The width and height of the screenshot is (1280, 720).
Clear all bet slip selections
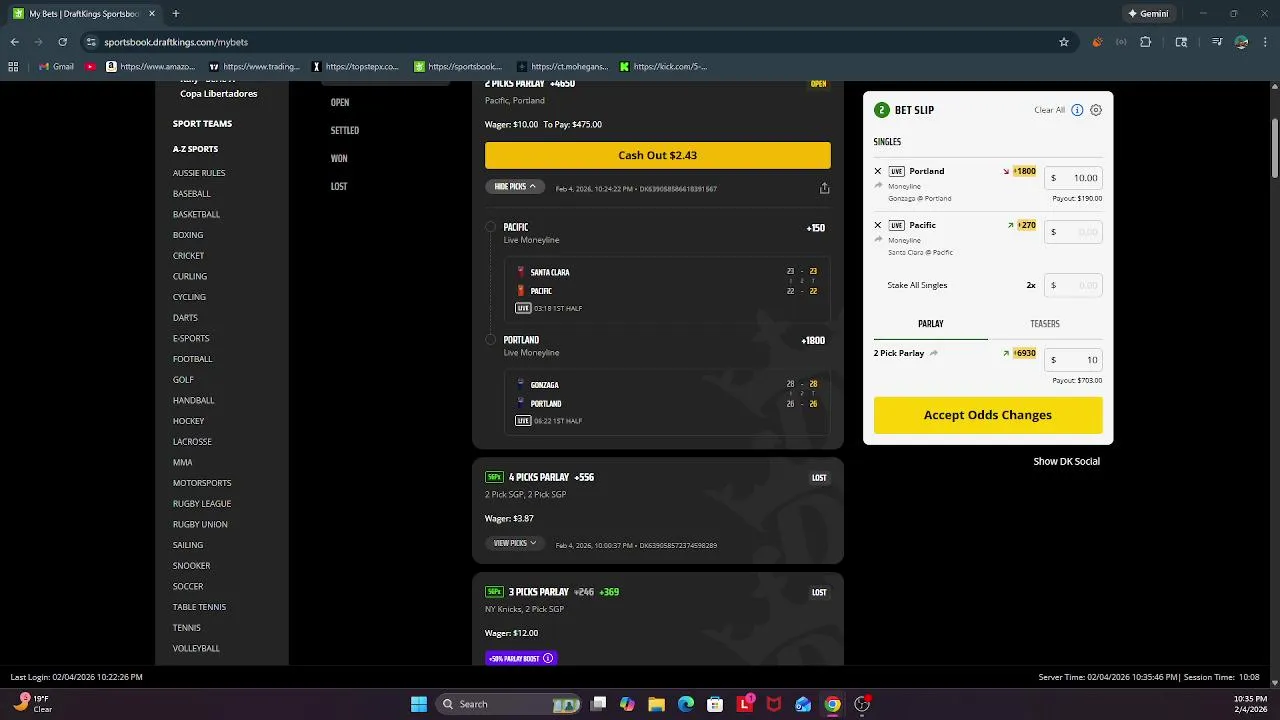click(1049, 110)
